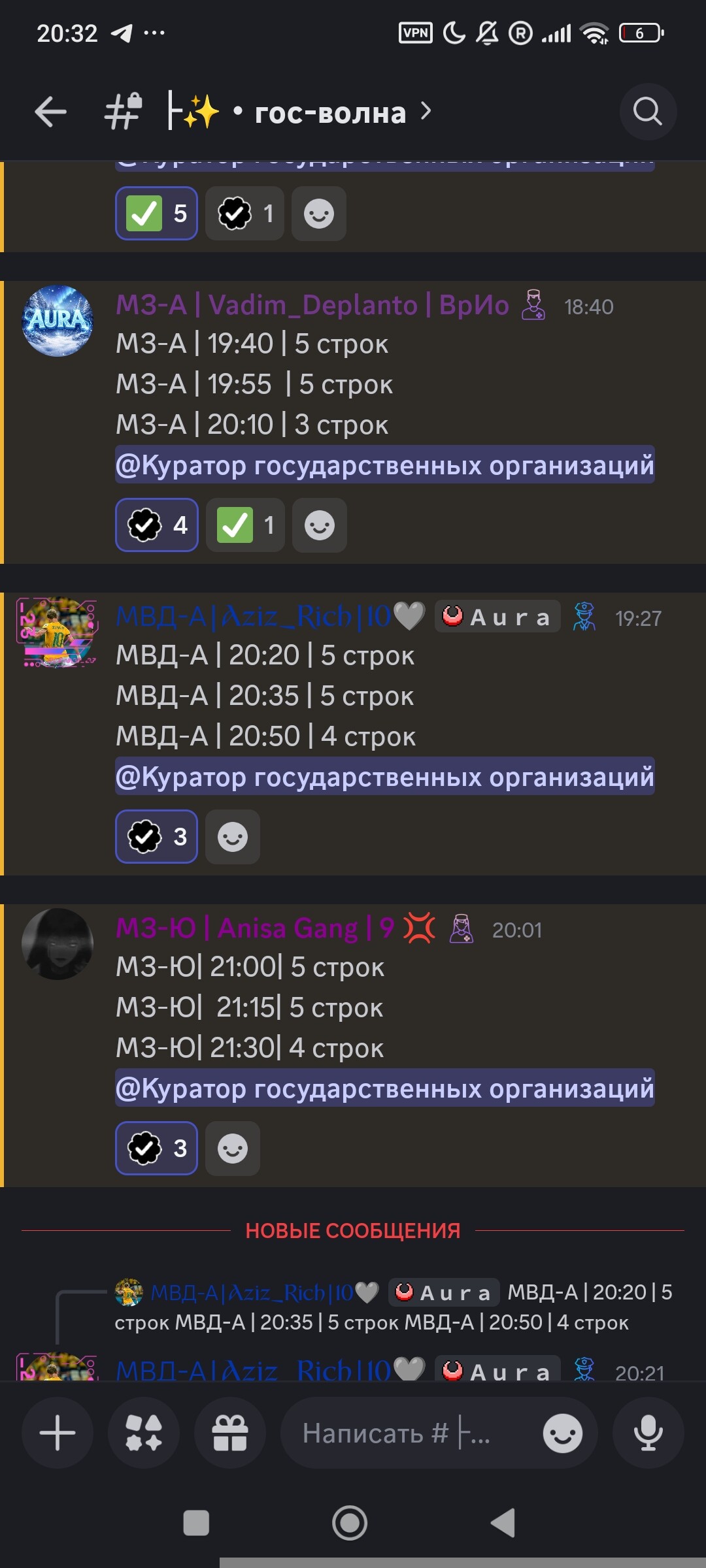706x1568 pixels.
Task: Open the apps launcher icon
Action: click(x=144, y=1433)
